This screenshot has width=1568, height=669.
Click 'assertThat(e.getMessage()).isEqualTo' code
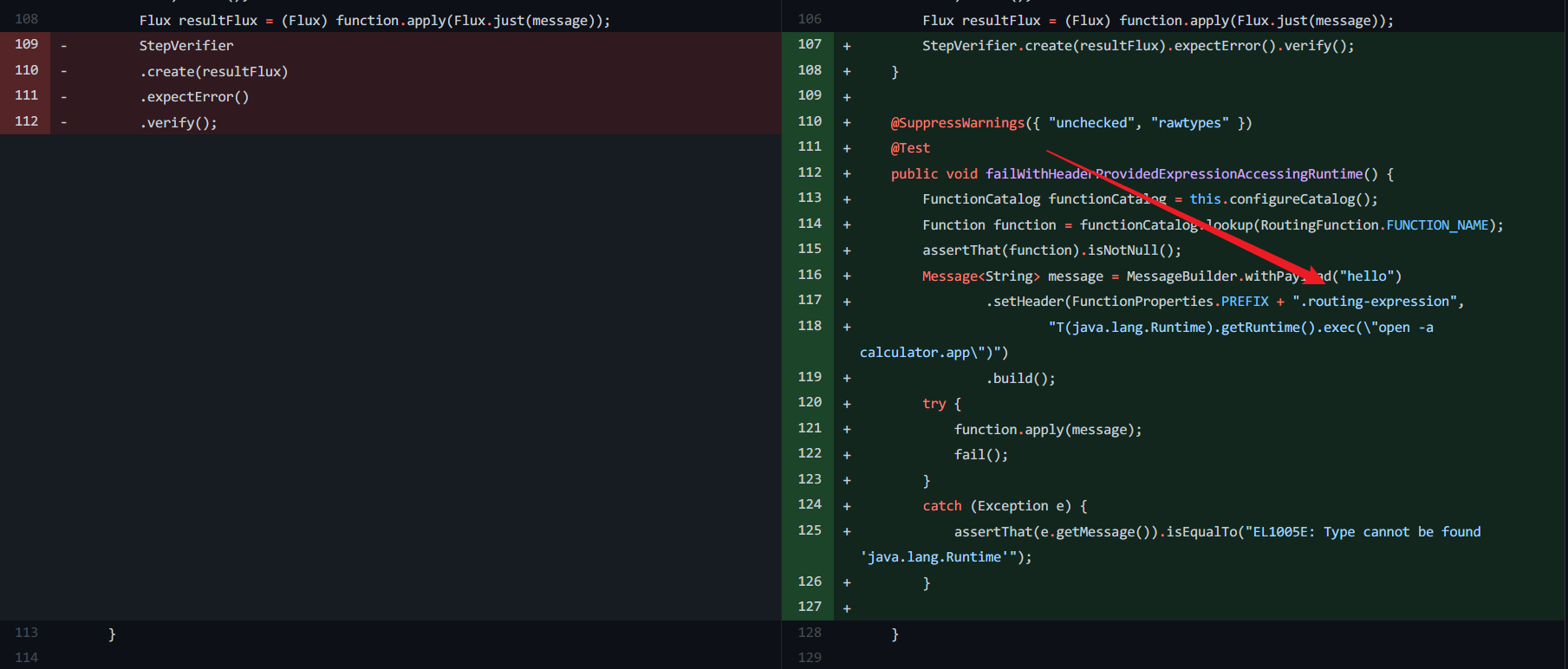pyautogui.click(x=1096, y=531)
